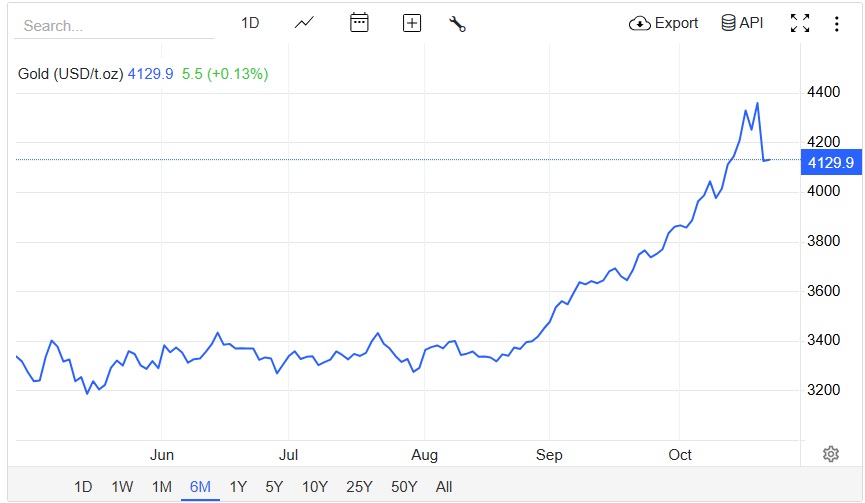This screenshot has width=865, height=503.
Task: Click the Search input field
Action: pos(112,26)
